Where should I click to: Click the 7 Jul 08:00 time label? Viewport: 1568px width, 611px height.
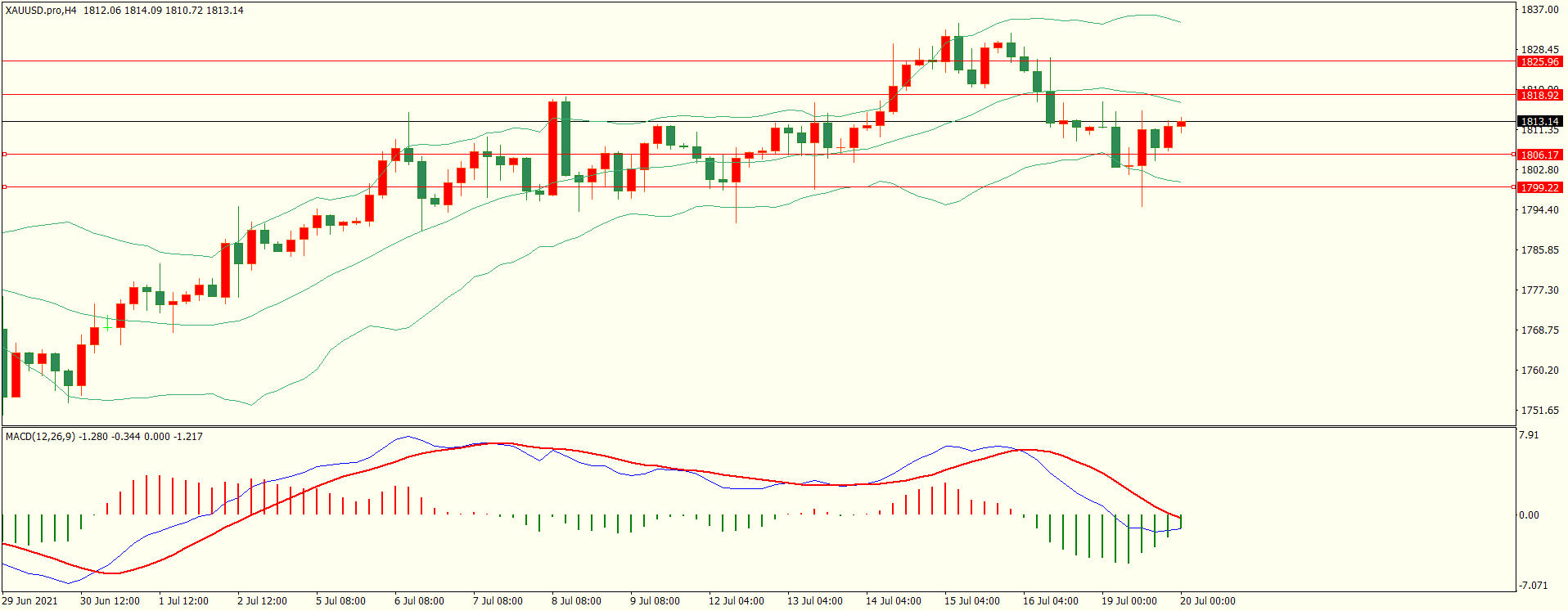click(498, 601)
